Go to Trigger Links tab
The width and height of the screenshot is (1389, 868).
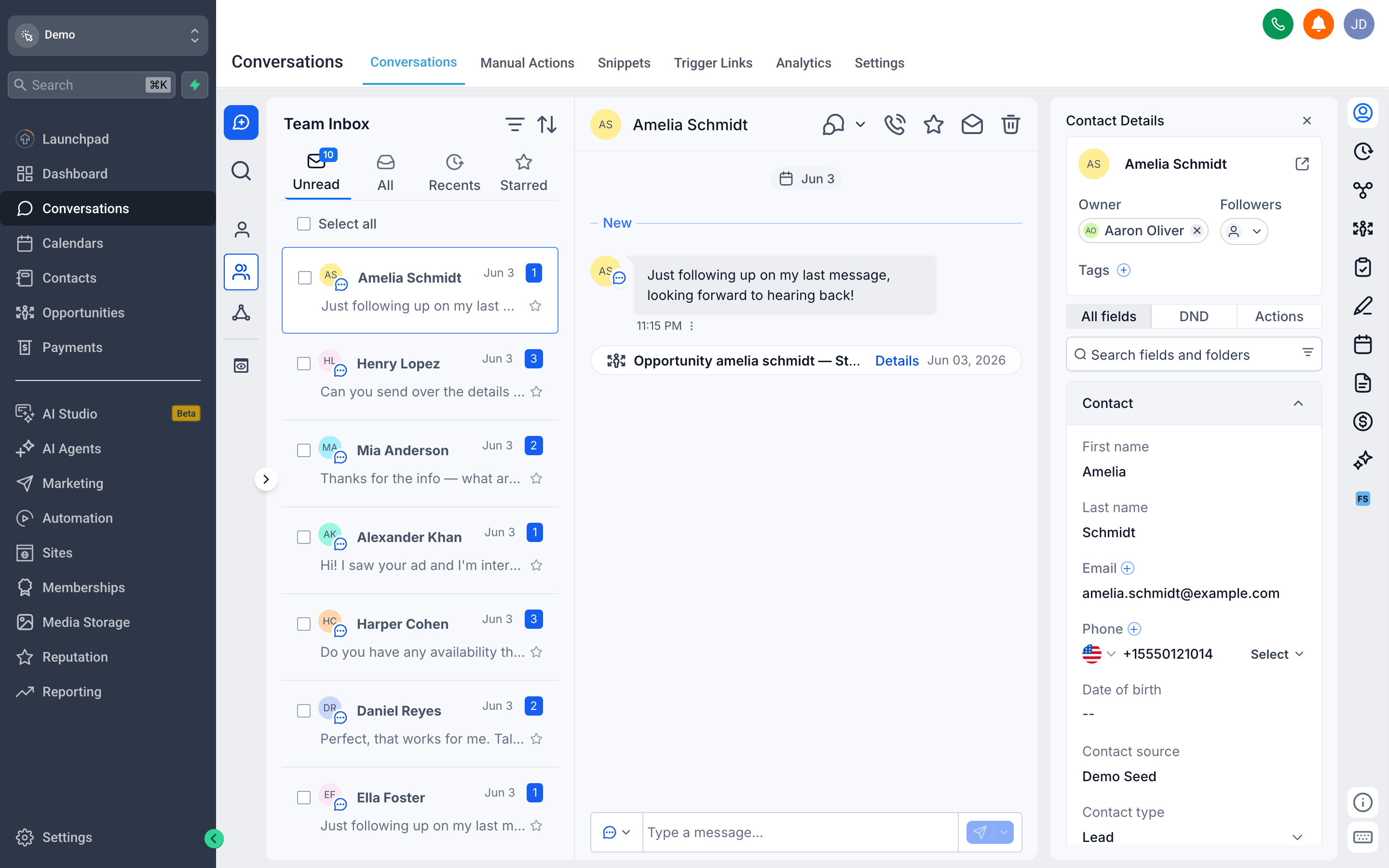tap(713, 63)
